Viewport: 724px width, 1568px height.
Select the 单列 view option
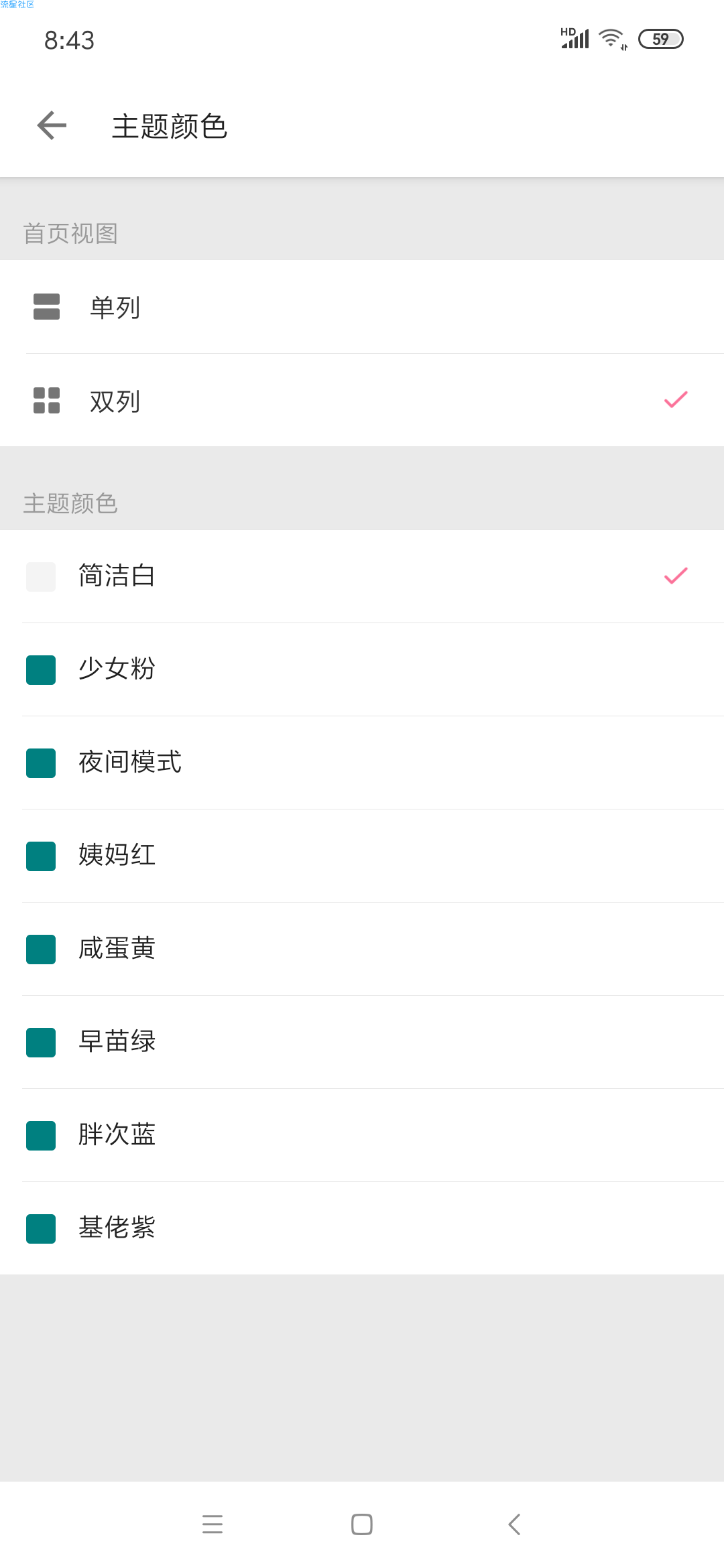click(362, 307)
